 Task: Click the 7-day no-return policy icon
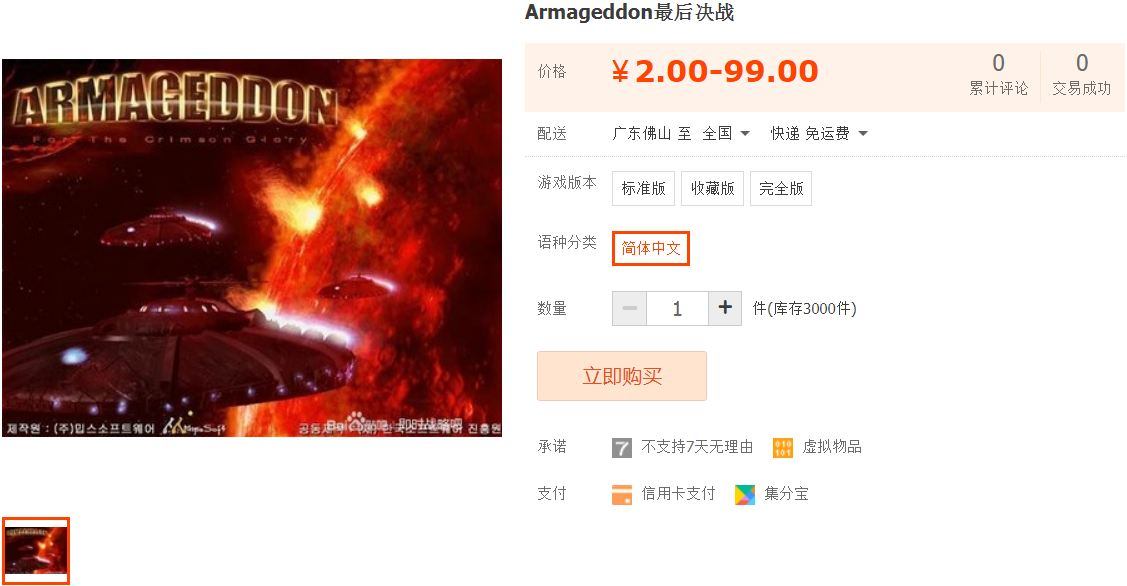click(x=622, y=448)
